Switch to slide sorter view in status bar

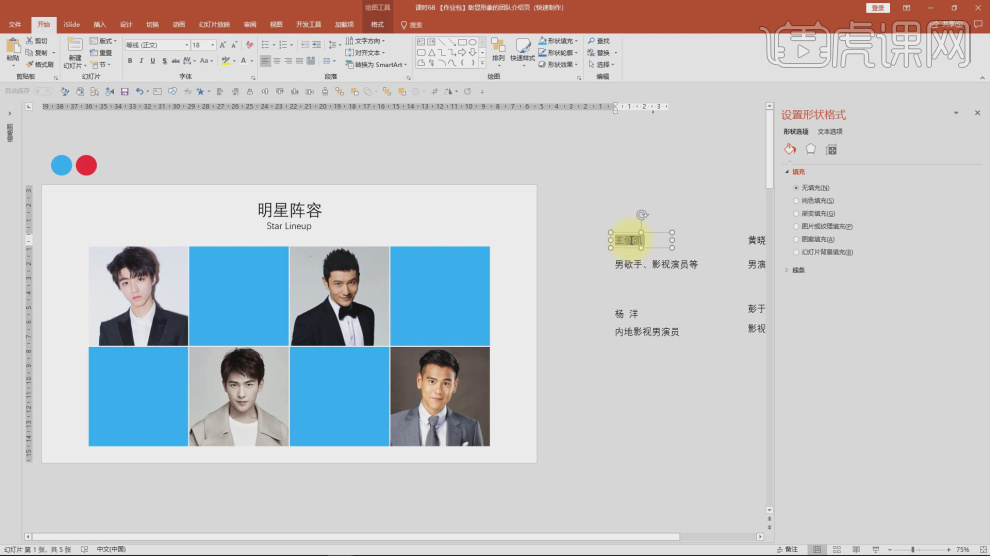(837, 550)
